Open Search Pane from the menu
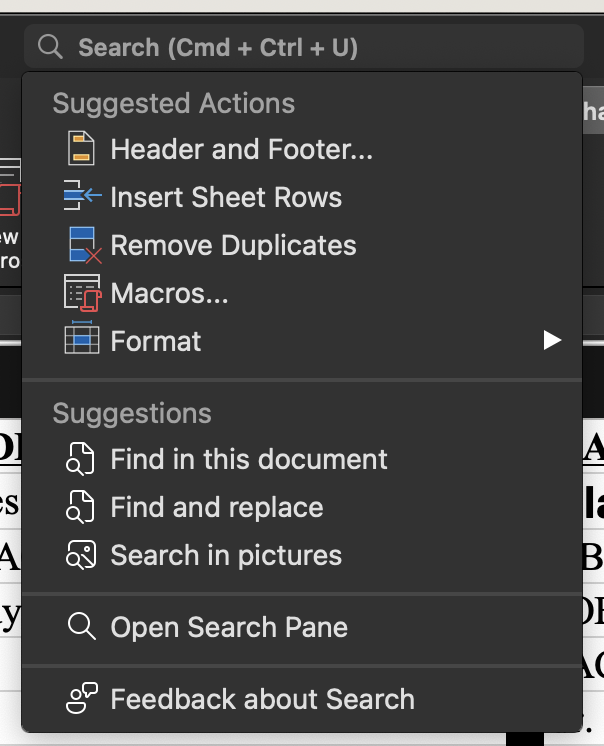The width and height of the screenshot is (604, 746). click(229, 627)
